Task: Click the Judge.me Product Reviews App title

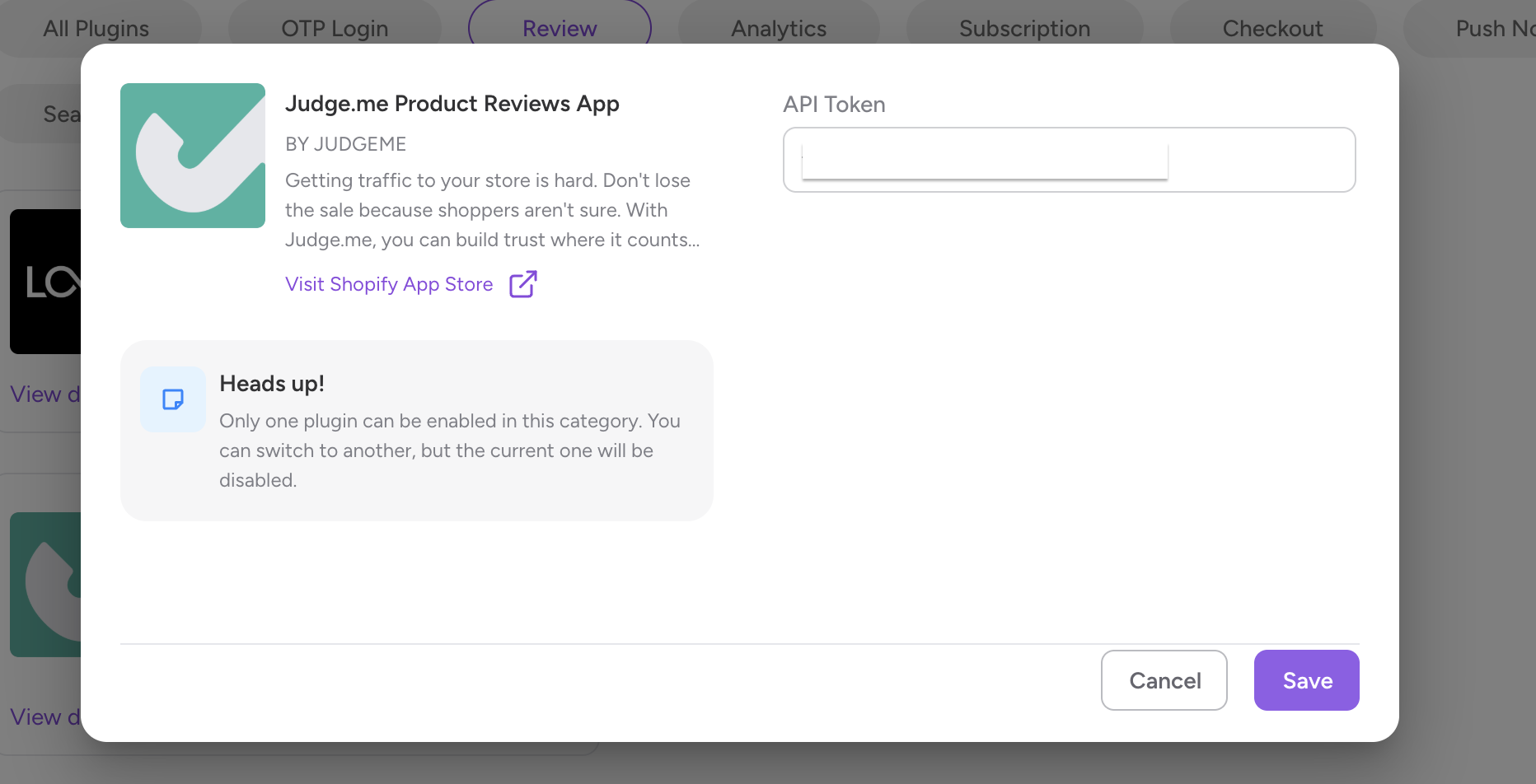Action: 452,104
